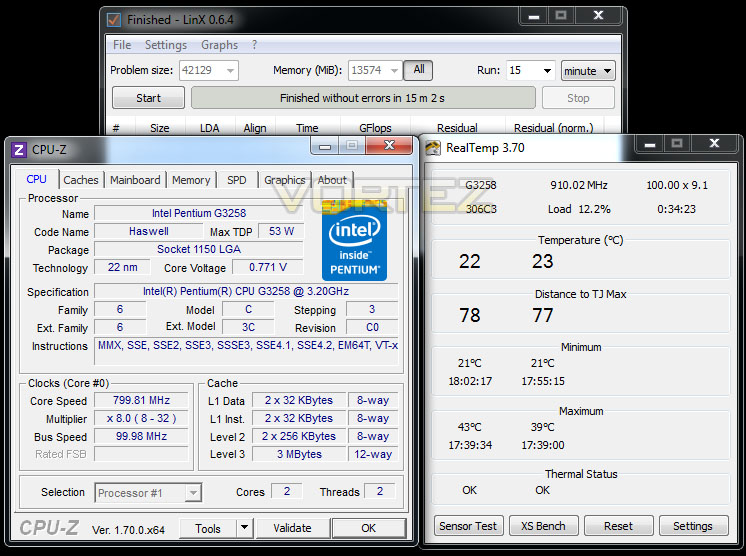Screen dimensions: 746x556
Task: Minimize the RealTemp window
Action: tap(650, 144)
